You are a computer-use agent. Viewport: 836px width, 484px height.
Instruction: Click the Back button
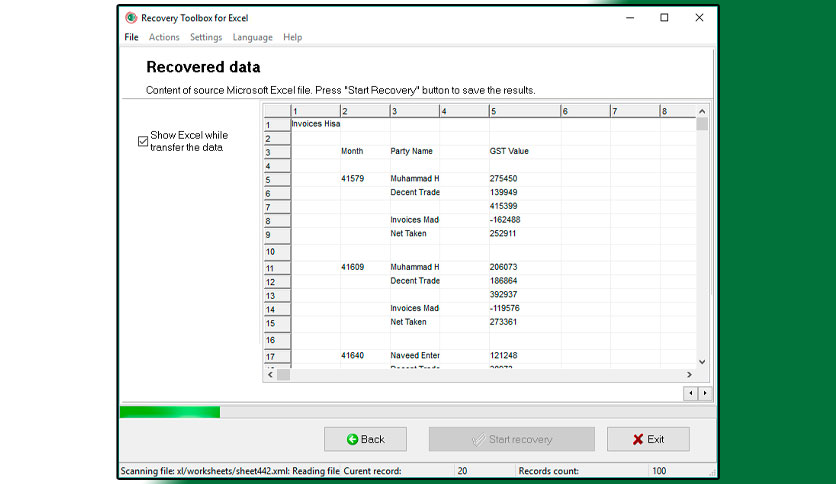[365, 439]
